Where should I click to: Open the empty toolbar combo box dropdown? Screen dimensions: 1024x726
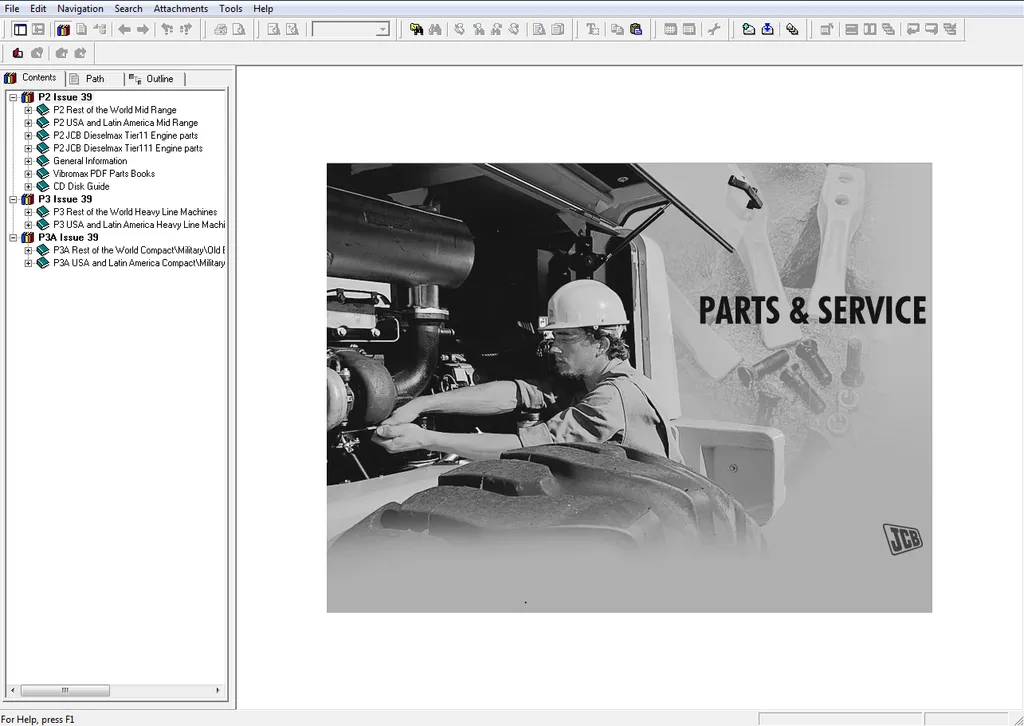click(383, 29)
